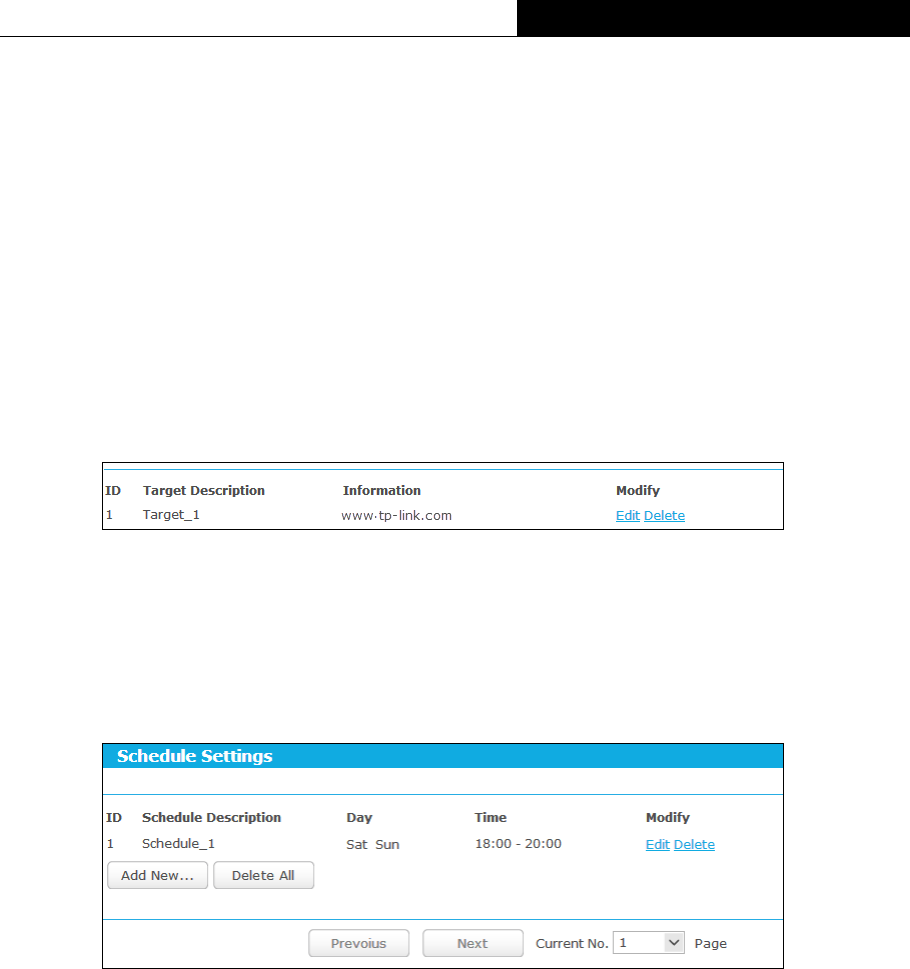Go to Previous page of schedules
Image resolution: width=910 pixels, height=969 pixels.
pyautogui.click(x=358, y=943)
